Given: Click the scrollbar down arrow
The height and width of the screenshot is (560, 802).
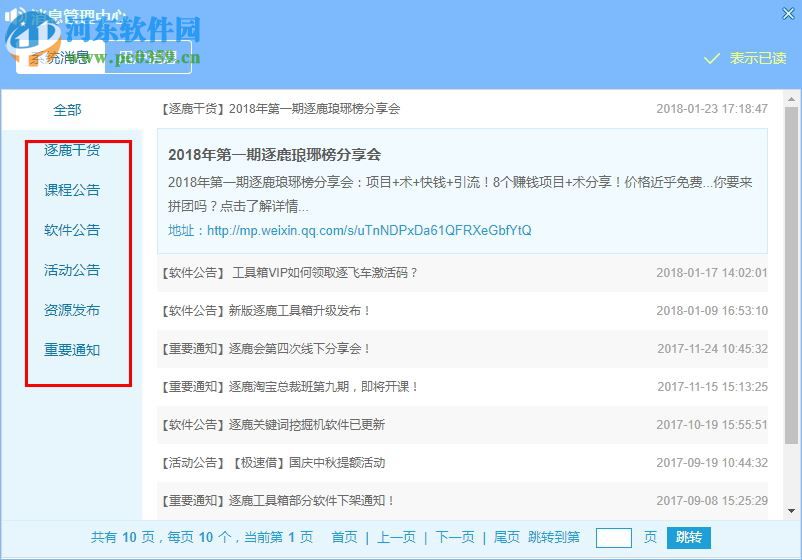Looking at the screenshot, I should pyautogui.click(x=791, y=511).
